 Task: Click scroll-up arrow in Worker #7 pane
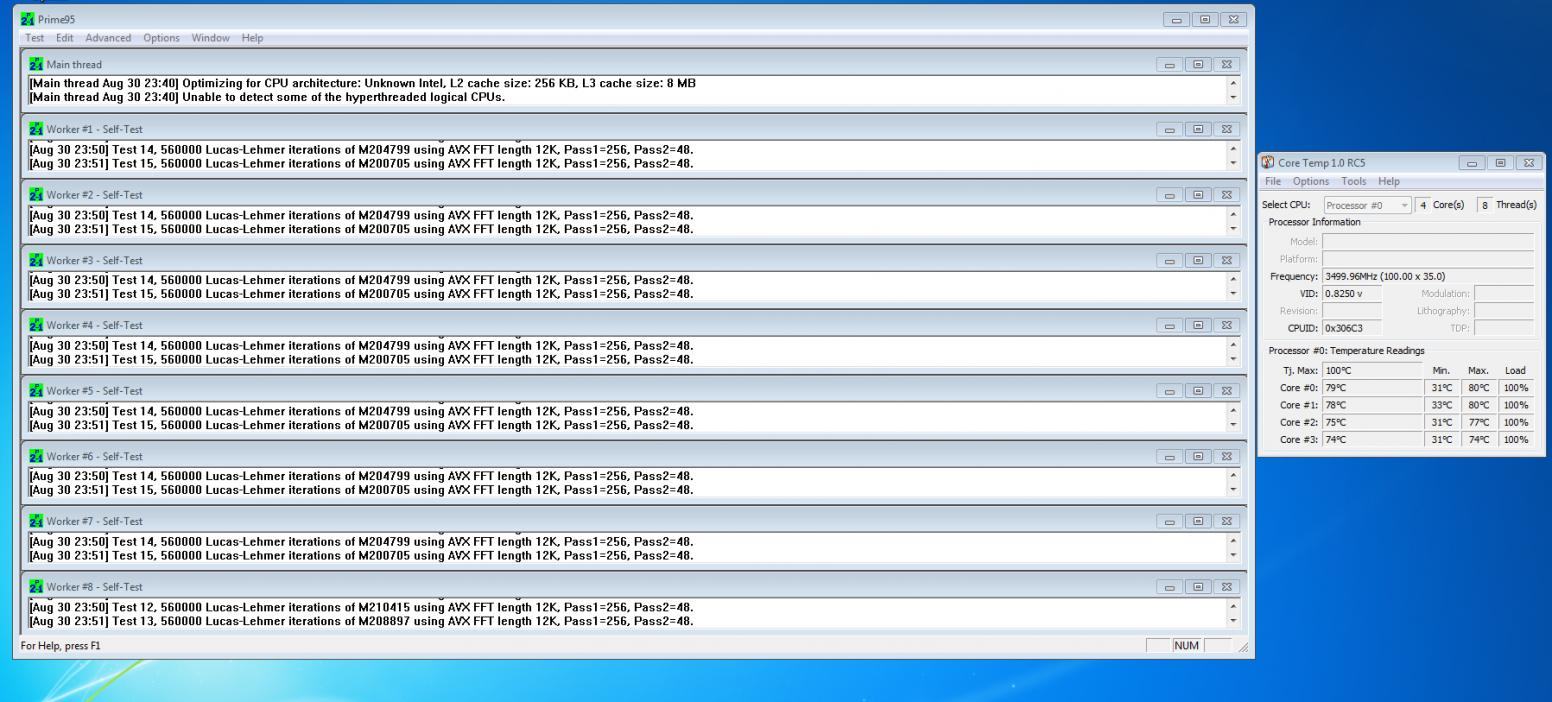[1232, 541]
